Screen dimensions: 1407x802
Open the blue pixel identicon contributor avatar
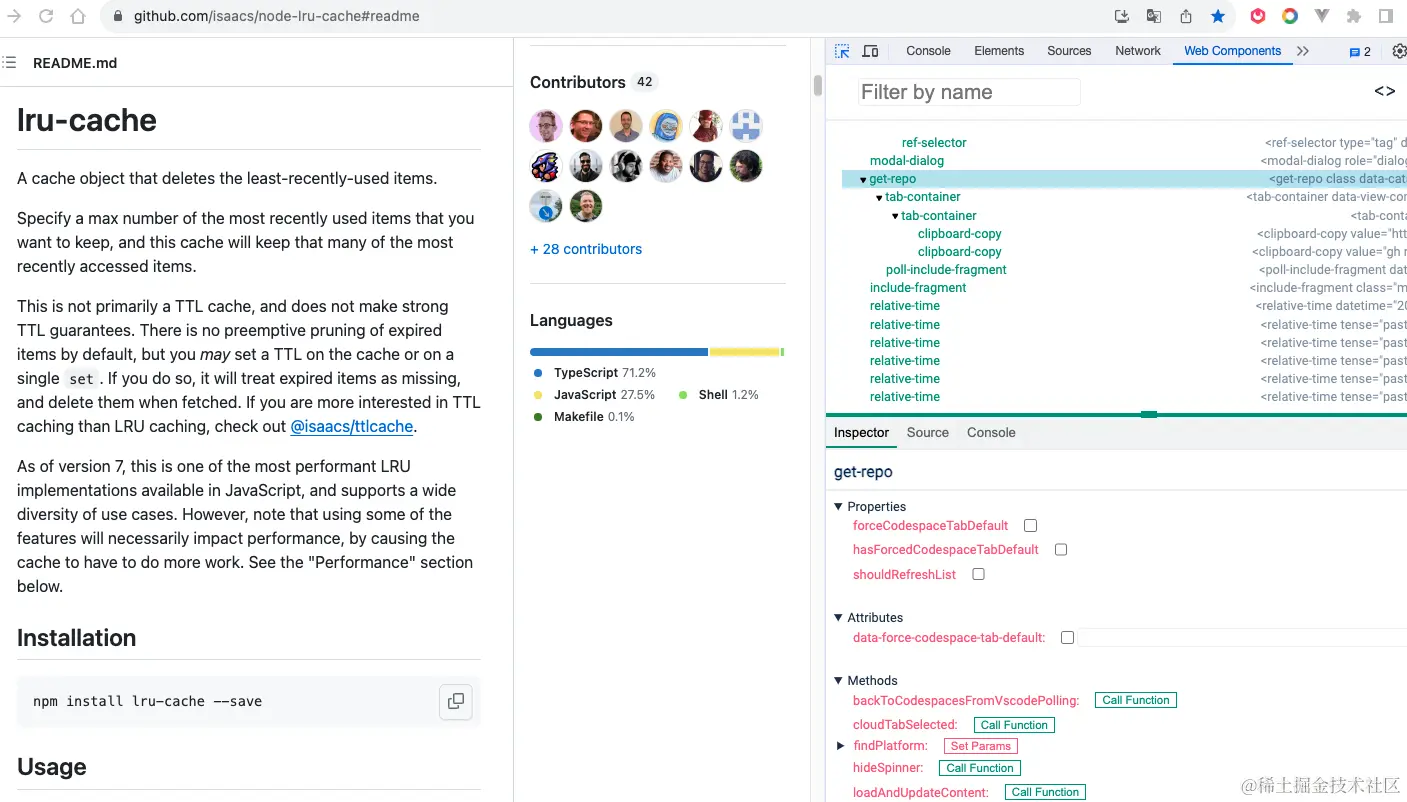tap(746, 126)
